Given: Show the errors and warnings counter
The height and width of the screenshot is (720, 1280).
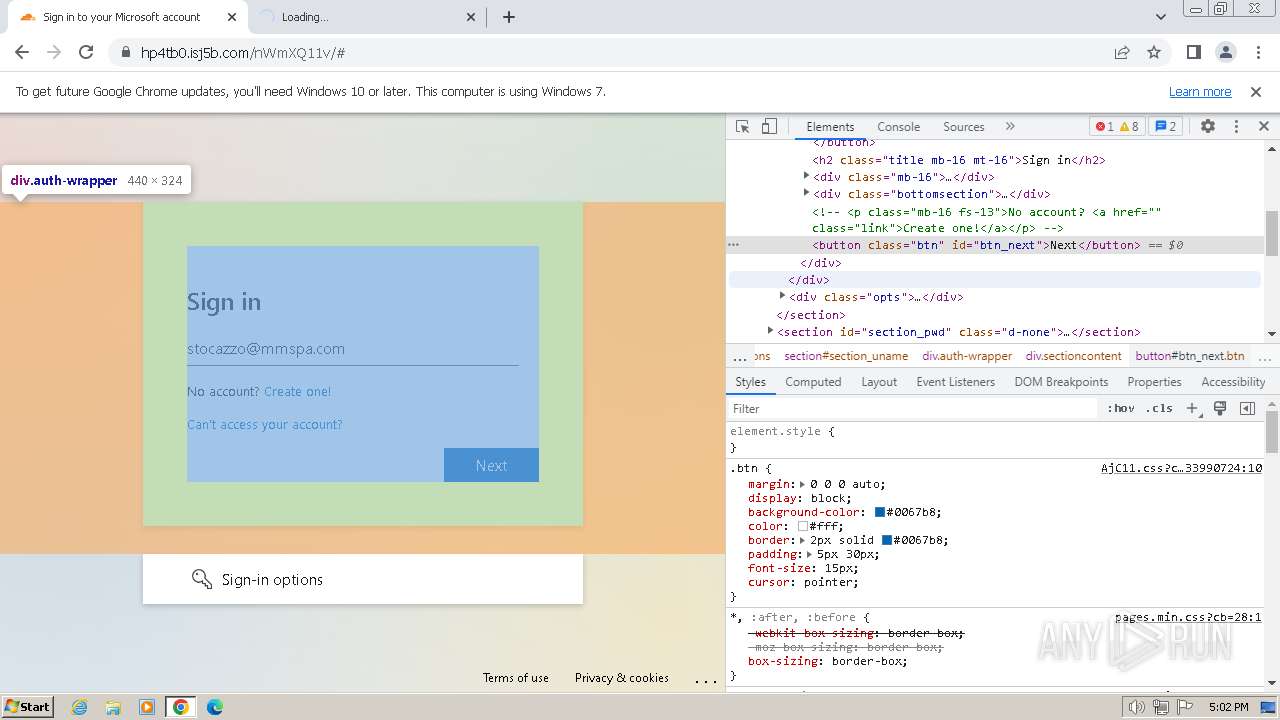Looking at the screenshot, I should (1117, 127).
